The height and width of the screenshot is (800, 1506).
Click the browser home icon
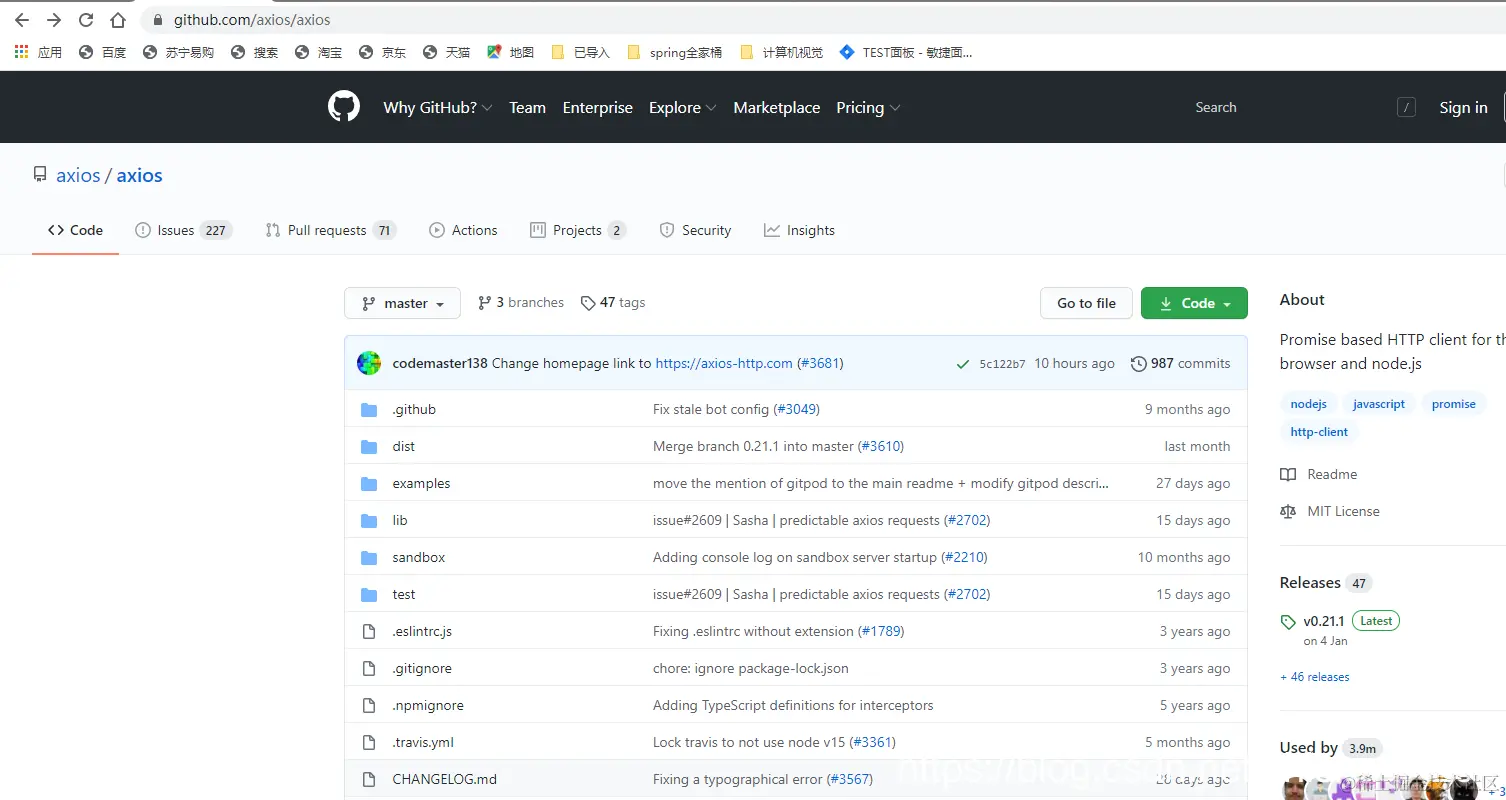point(118,20)
